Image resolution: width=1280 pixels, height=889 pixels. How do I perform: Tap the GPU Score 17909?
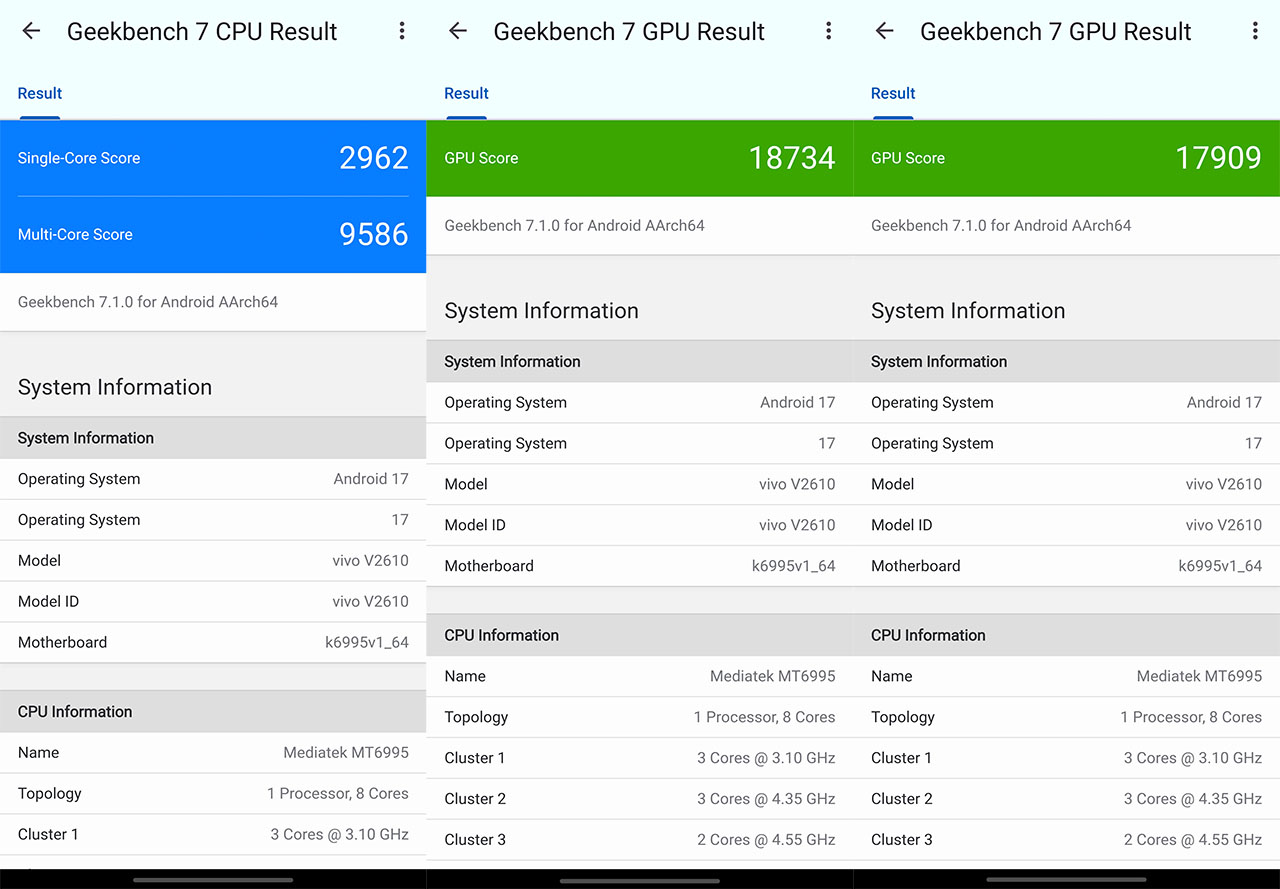(1218, 158)
